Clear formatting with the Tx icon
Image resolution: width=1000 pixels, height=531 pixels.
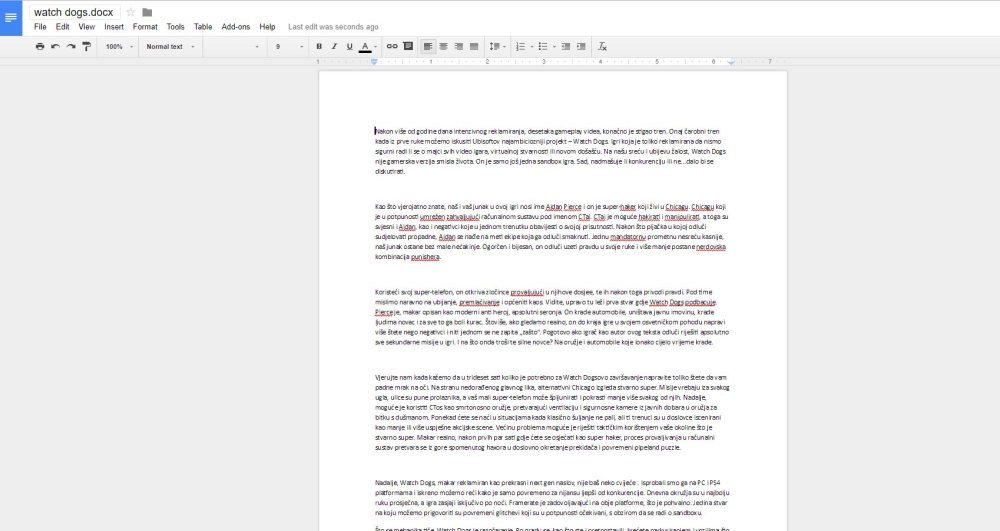point(602,47)
